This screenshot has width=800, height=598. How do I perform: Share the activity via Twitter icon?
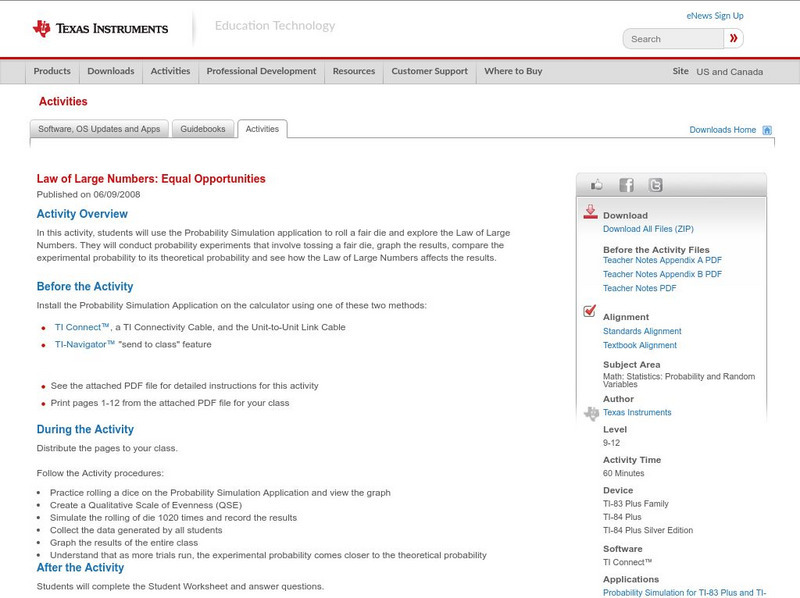pos(656,185)
